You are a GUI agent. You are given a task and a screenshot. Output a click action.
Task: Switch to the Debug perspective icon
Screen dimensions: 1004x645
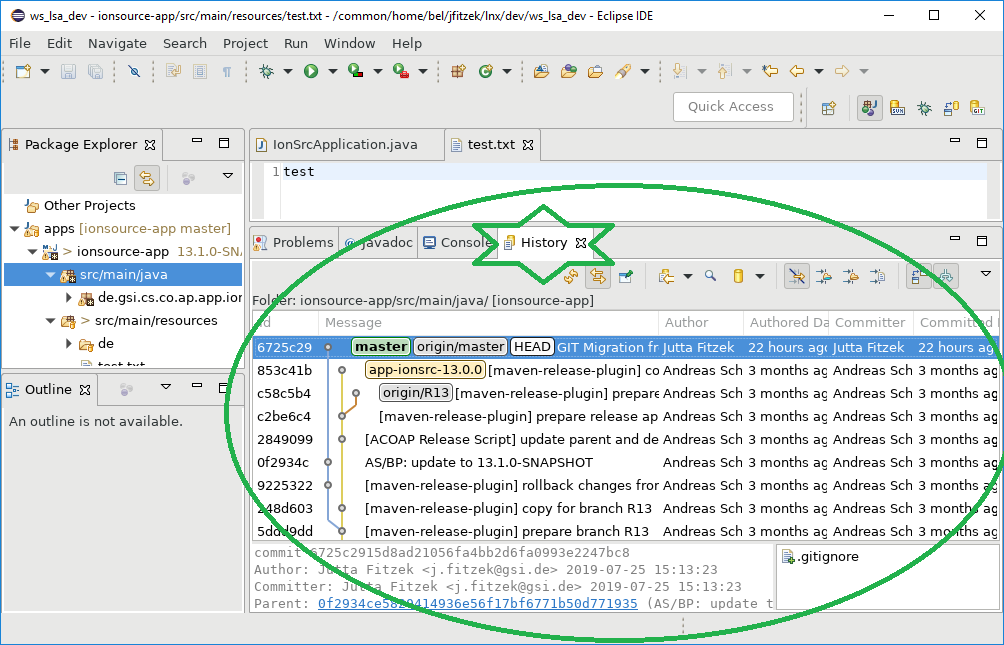[x=924, y=108]
